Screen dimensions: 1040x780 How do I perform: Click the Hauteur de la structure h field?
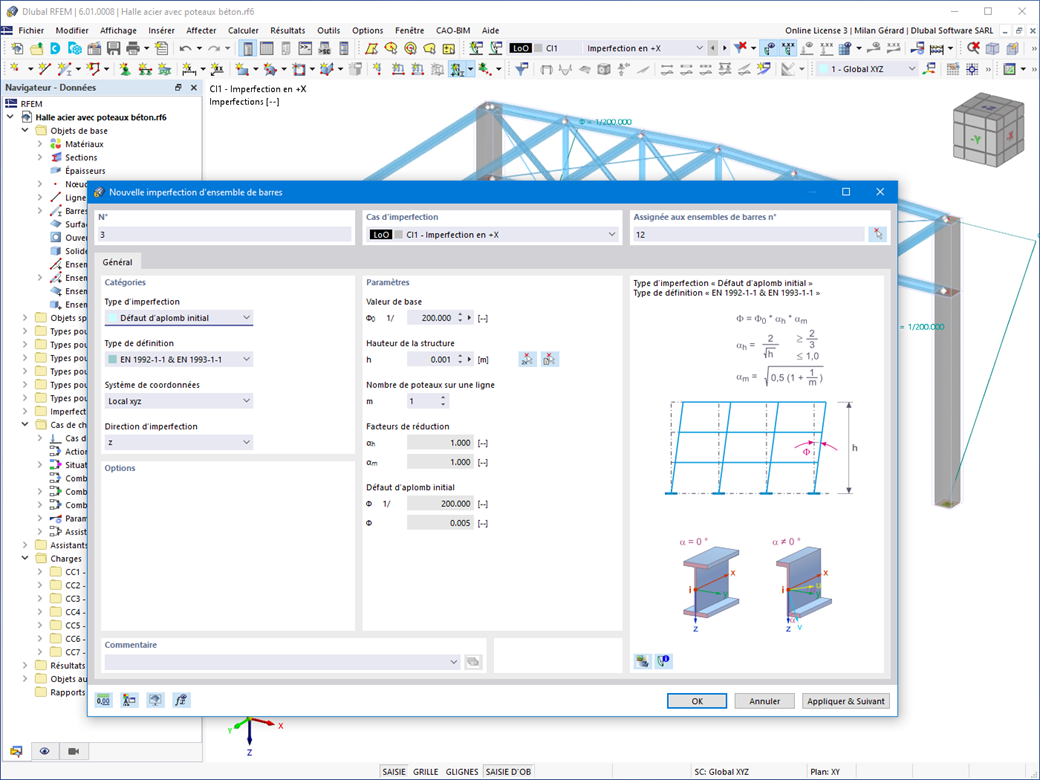[x=432, y=359]
